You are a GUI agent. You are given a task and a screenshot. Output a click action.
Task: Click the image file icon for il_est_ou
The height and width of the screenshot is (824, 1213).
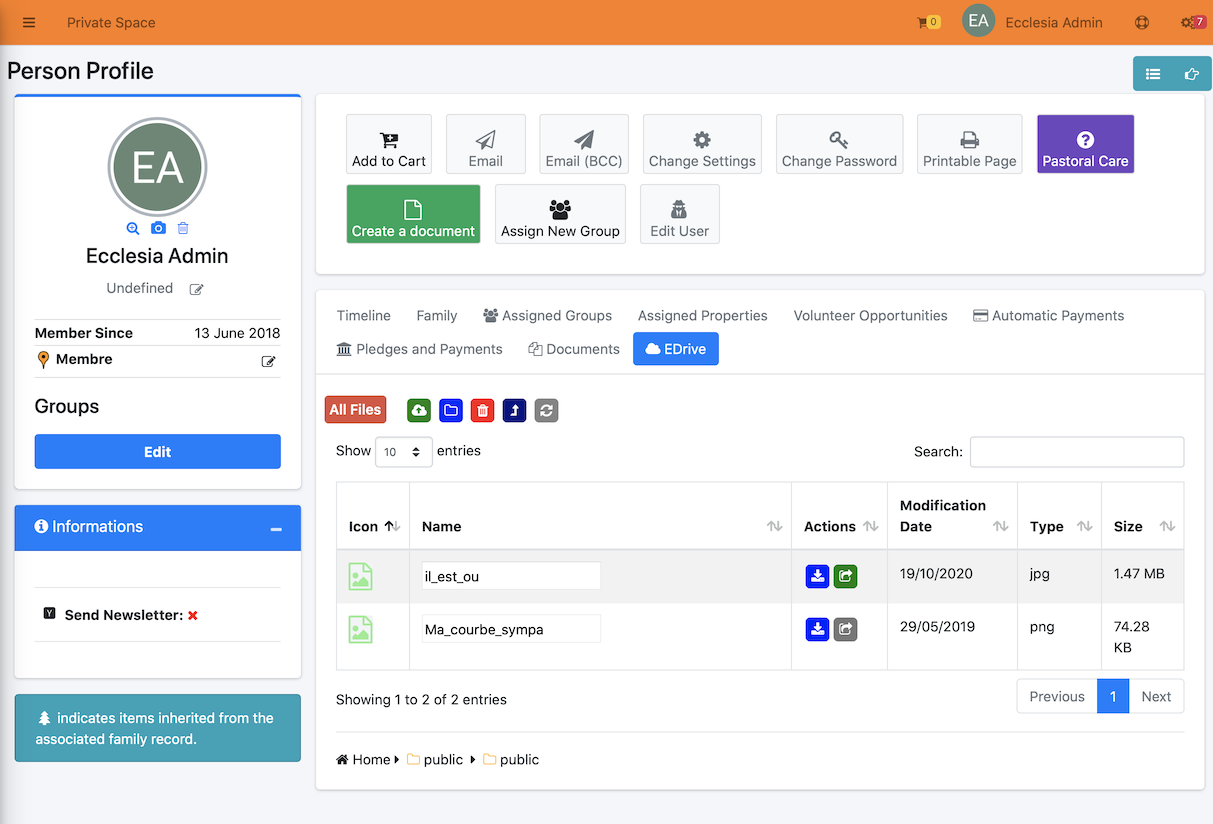coord(360,576)
